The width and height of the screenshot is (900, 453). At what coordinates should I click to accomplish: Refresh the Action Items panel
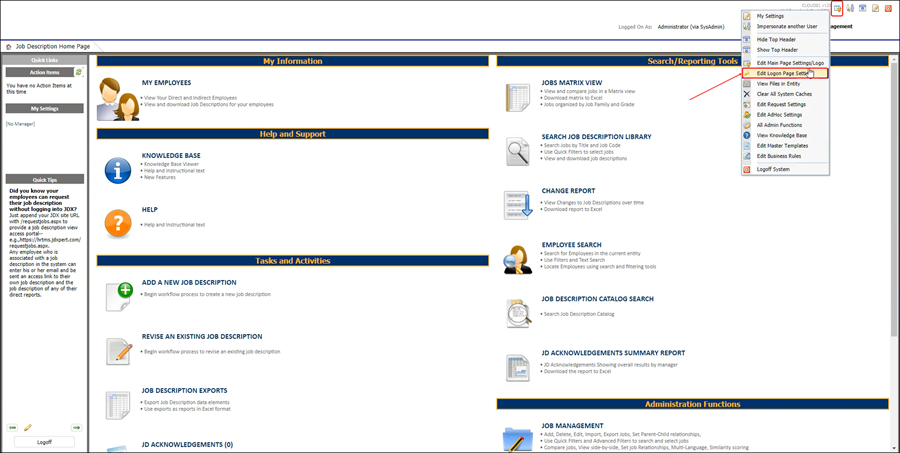coord(79,72)
